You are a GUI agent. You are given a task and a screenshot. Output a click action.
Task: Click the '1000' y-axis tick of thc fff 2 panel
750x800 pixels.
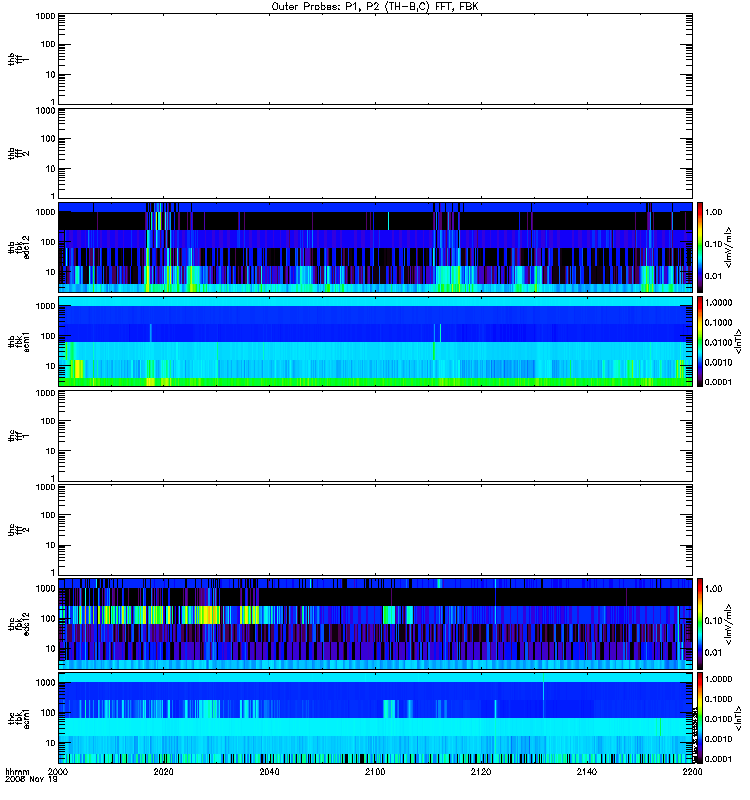pos(45,487)
